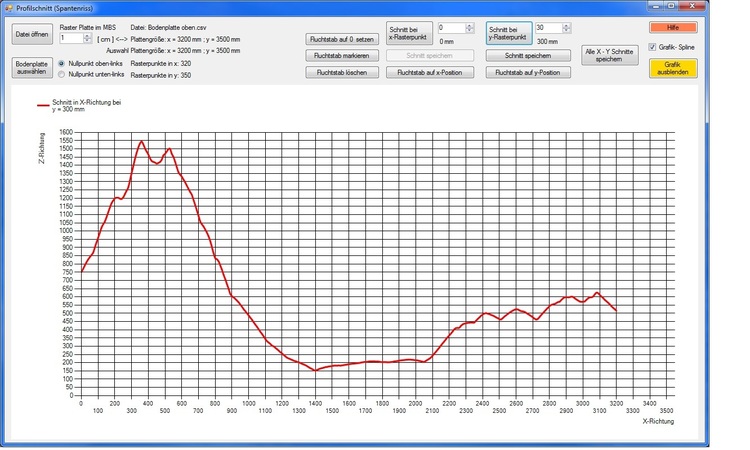The image size is (750, 450).
Task: Click the curve peak near x=350
Action: [141, 142]
